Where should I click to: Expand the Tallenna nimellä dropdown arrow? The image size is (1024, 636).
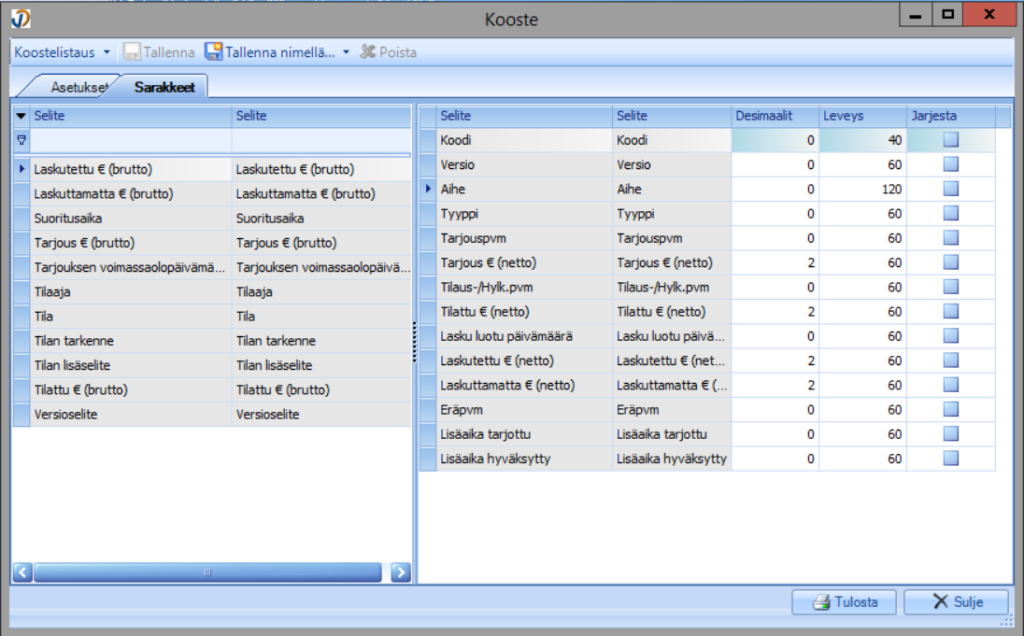346,52
